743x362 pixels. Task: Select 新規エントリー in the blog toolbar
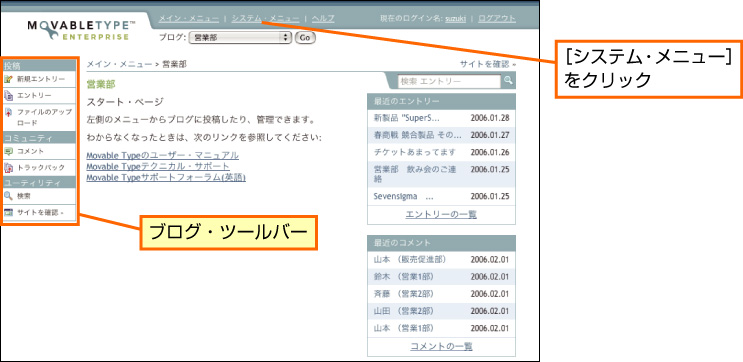pyautogui.click(x=41, y=79)
